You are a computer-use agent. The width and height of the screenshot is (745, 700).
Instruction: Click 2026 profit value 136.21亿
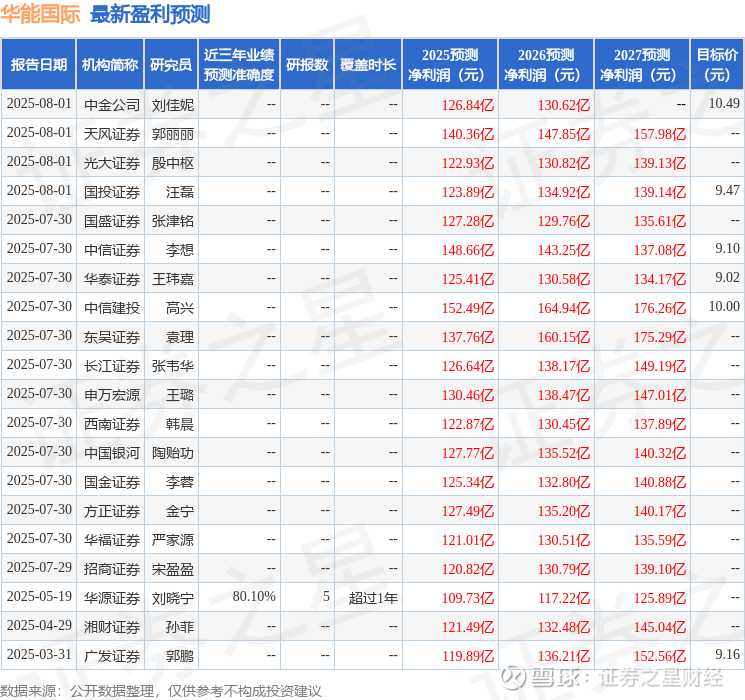pyautogui.click(x=564, y=656)
